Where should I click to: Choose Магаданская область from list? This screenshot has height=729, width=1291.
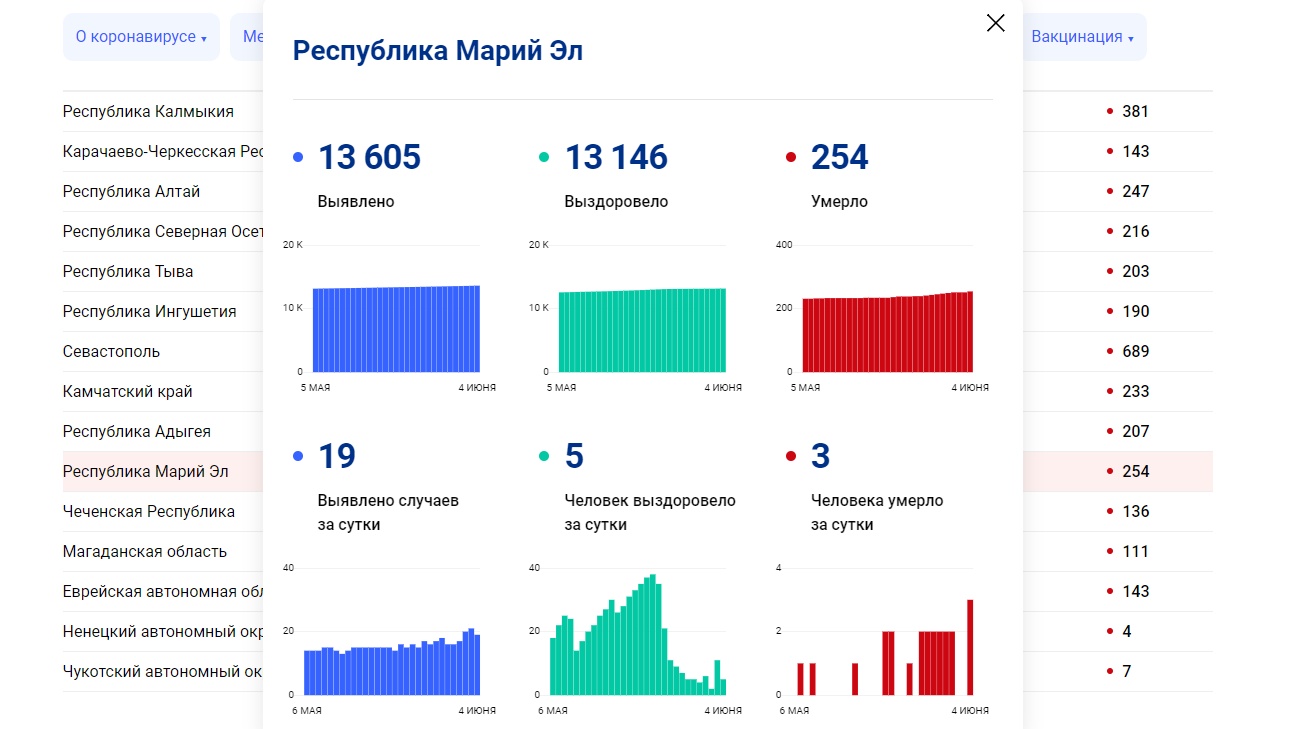[144, 551]
